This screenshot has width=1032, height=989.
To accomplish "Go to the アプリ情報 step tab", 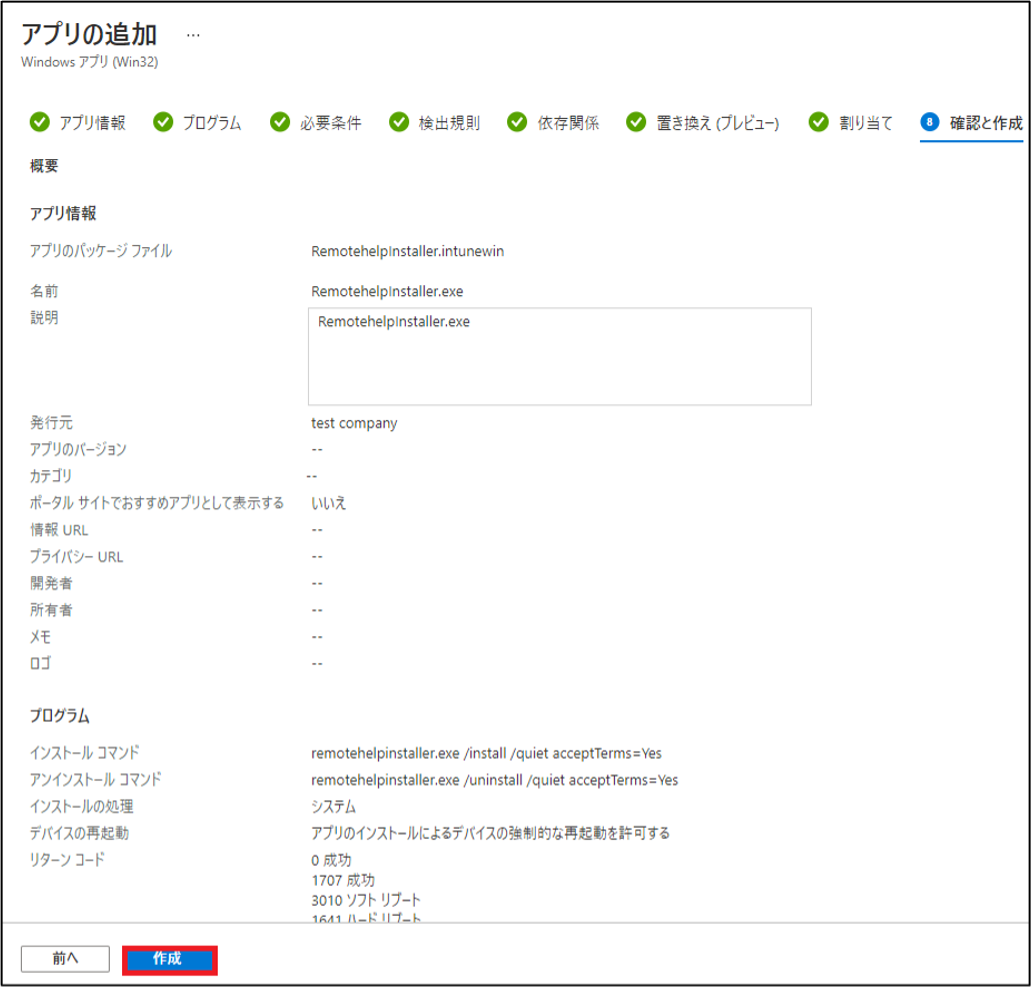I will tap(92, 123).
